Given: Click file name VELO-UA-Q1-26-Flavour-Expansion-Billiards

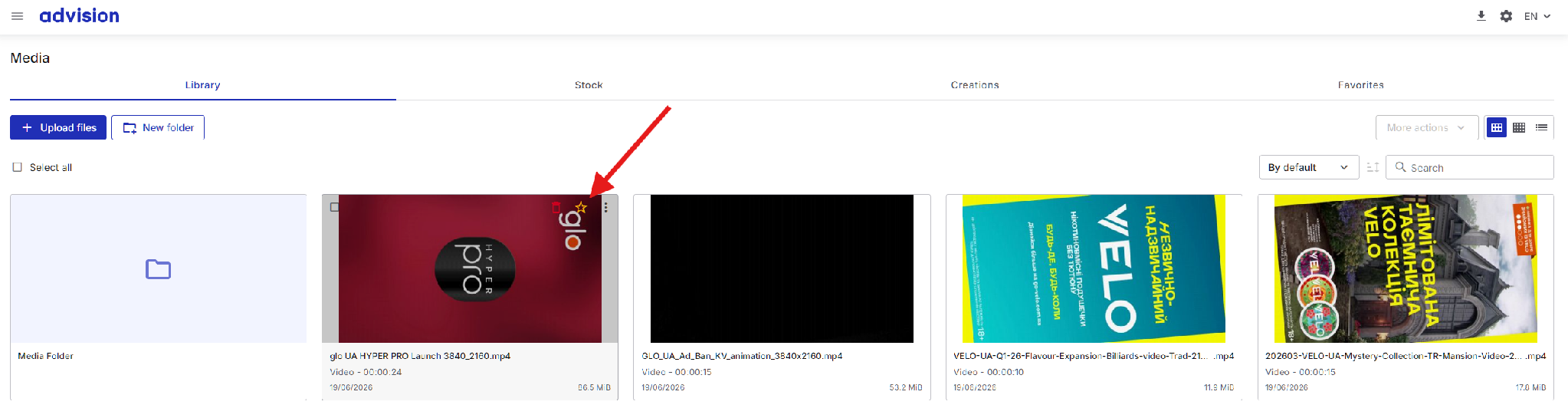Looking at the screenshot, I should [1094, 356].
